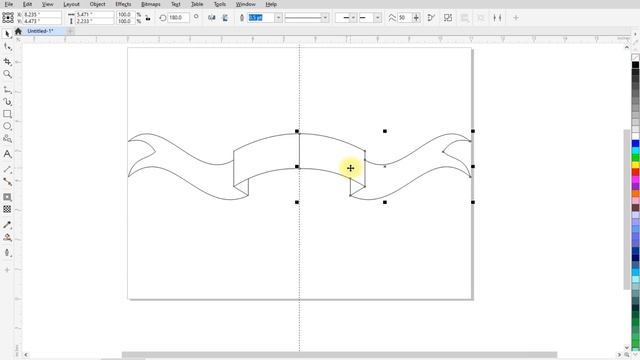
Task: Open the Effects menu
Action: [123, 4]
